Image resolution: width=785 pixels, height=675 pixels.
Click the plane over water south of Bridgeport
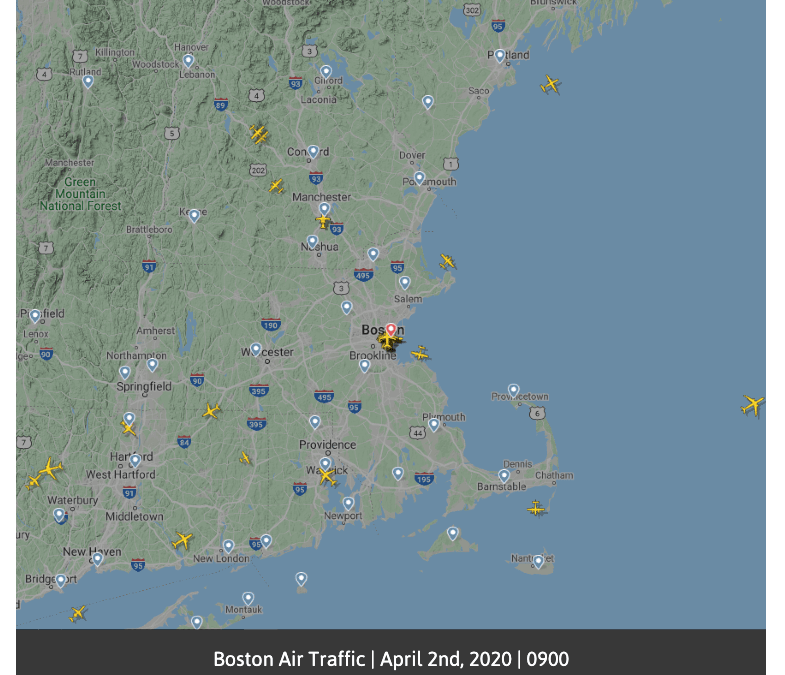(78, 613)
